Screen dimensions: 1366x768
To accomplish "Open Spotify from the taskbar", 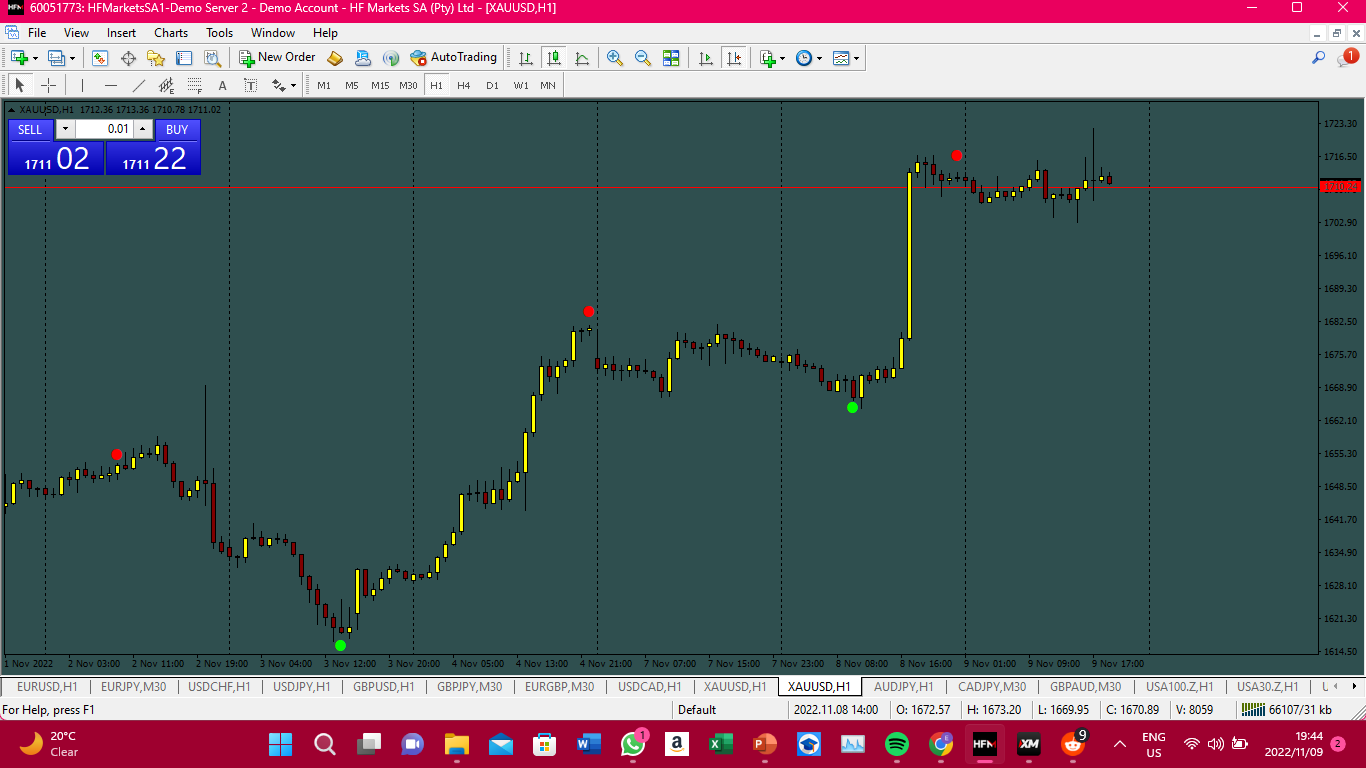I will click(x=897, y=744).
